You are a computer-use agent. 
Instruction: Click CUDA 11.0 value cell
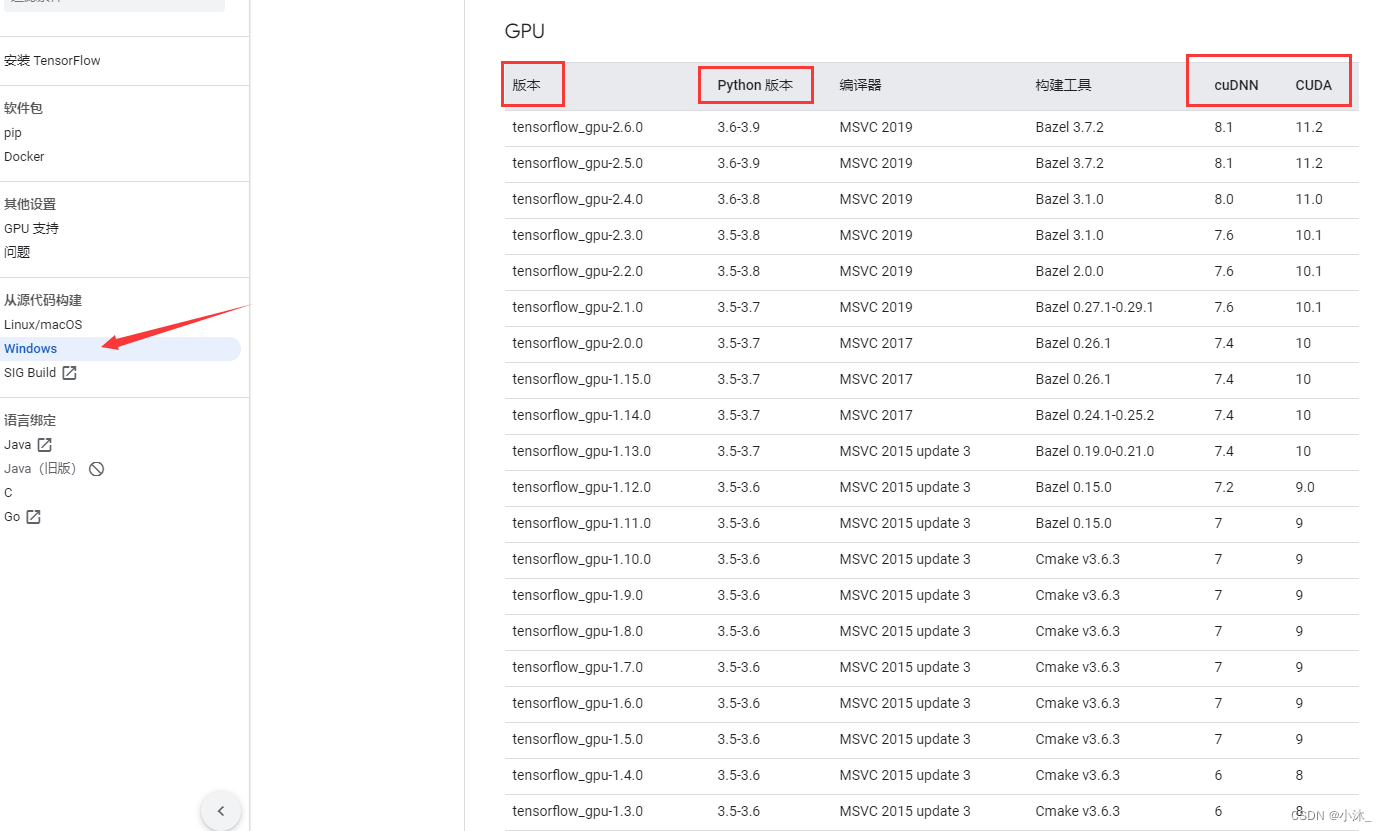tap(1309, 199)
